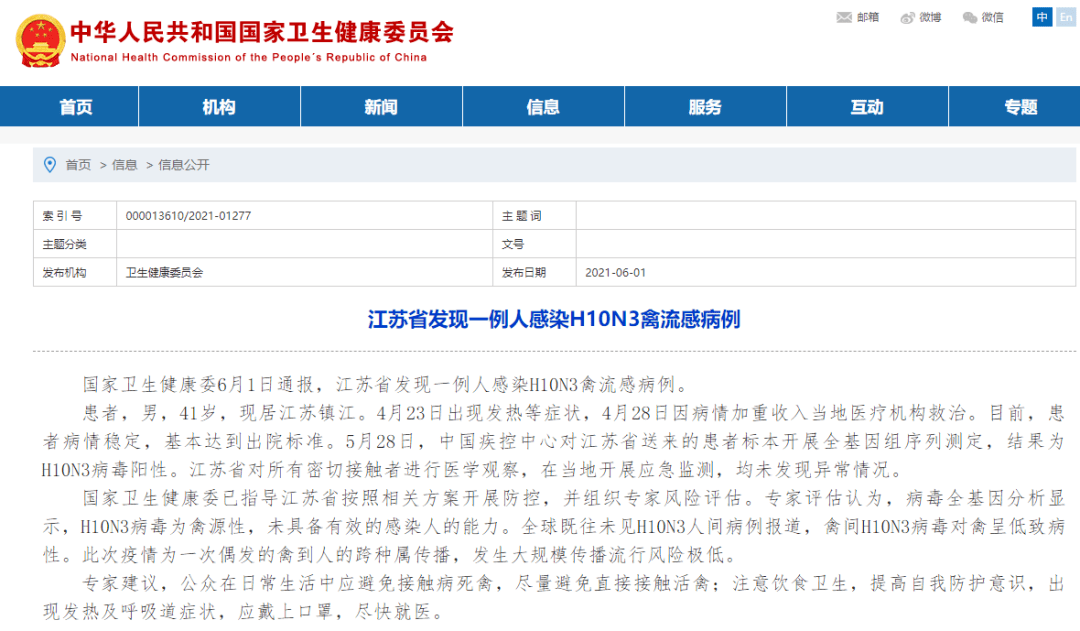Open the 互动 navigation tab
This screenshot has width=1080, height=631.
(x=867, y=106)
